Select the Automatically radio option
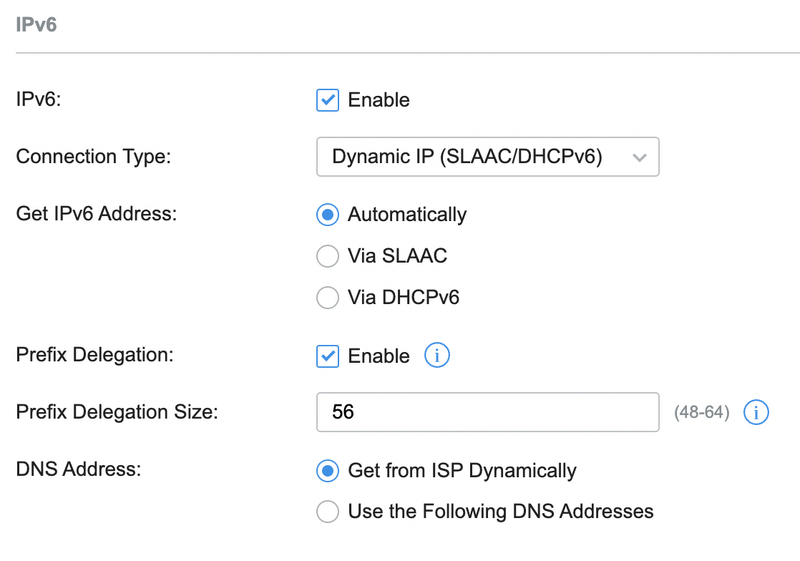 [x=328, y=215]
